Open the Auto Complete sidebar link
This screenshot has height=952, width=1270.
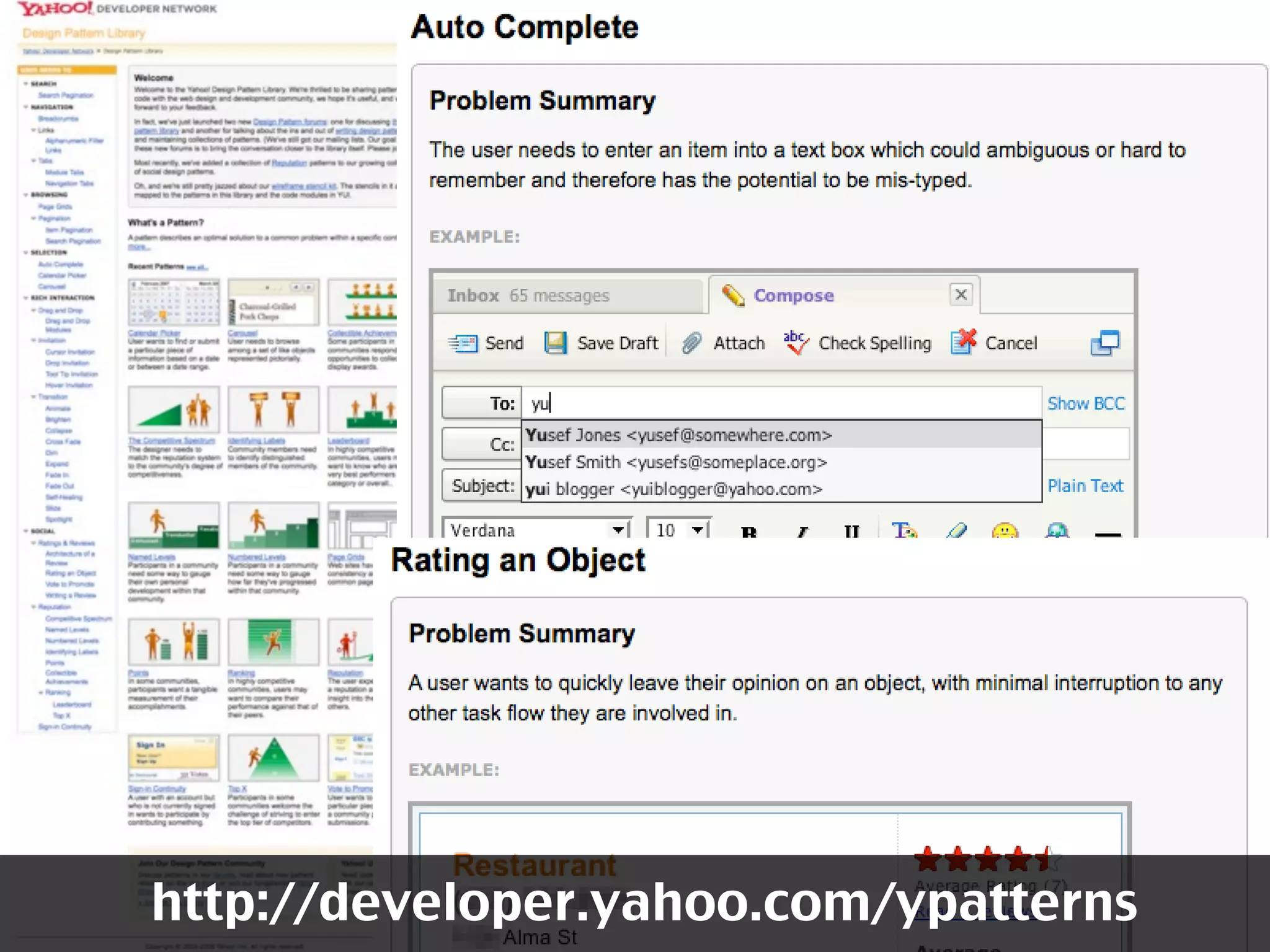(x=60, y=264)
